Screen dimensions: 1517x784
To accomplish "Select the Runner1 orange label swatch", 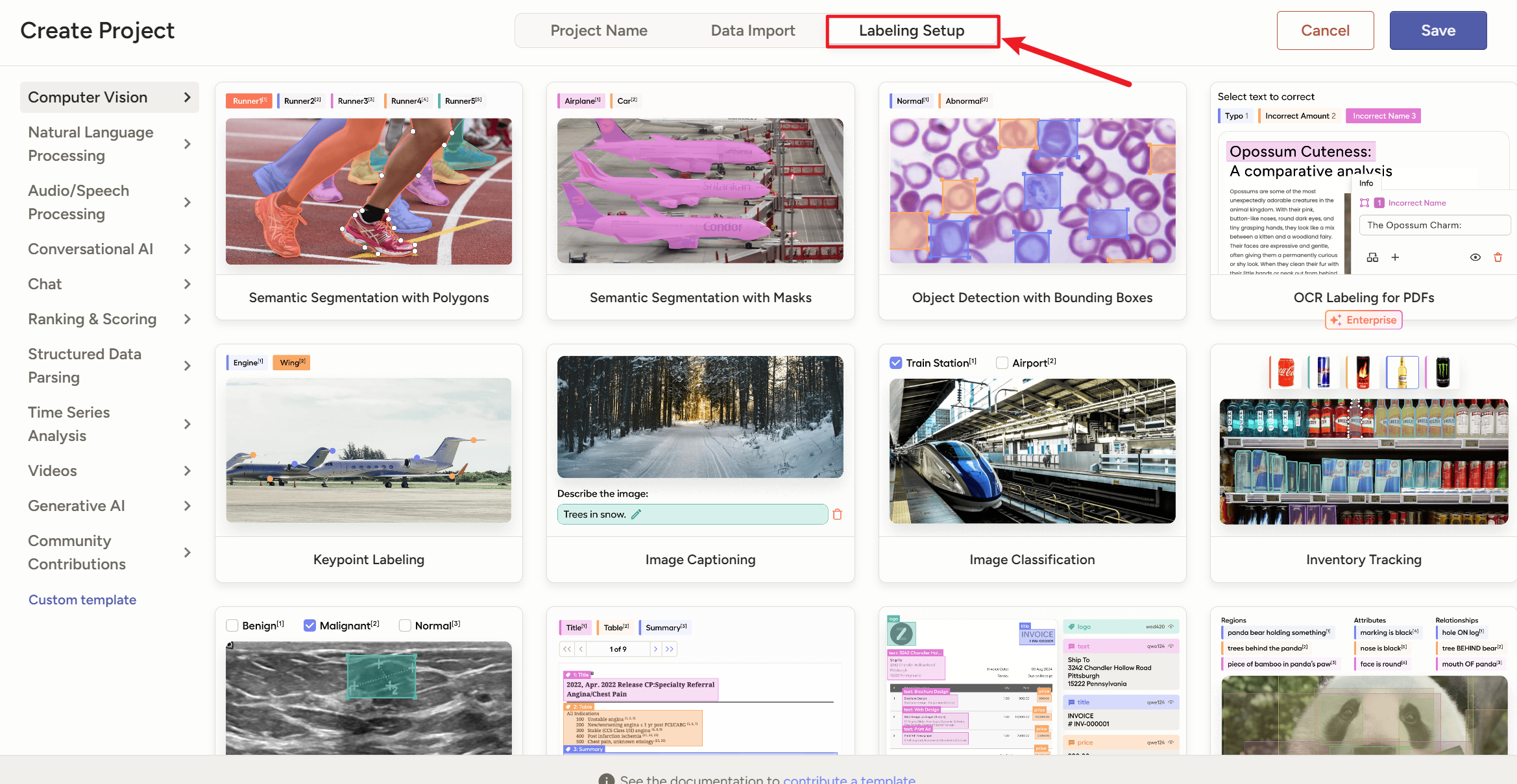I will click(x=249, y=101).
